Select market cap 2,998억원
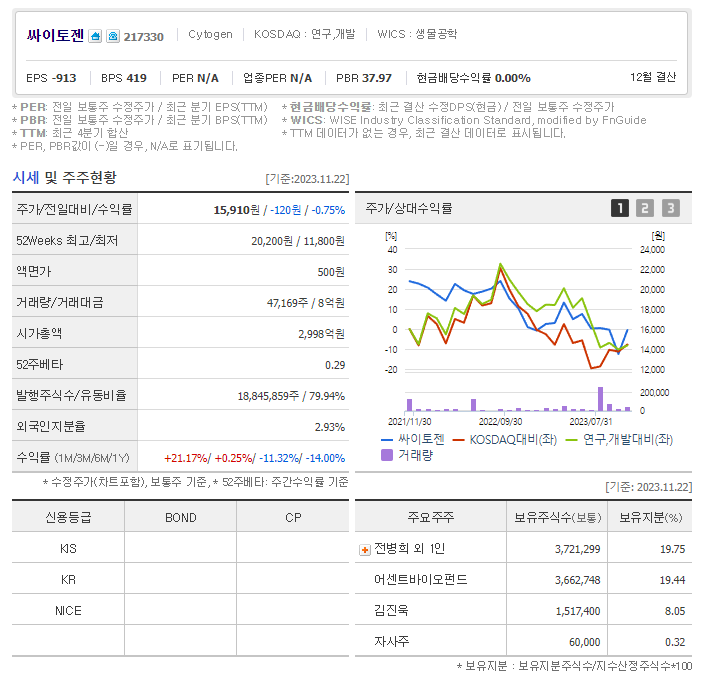The height and width of the screenshot is (673, 701). tap(321, 334)
